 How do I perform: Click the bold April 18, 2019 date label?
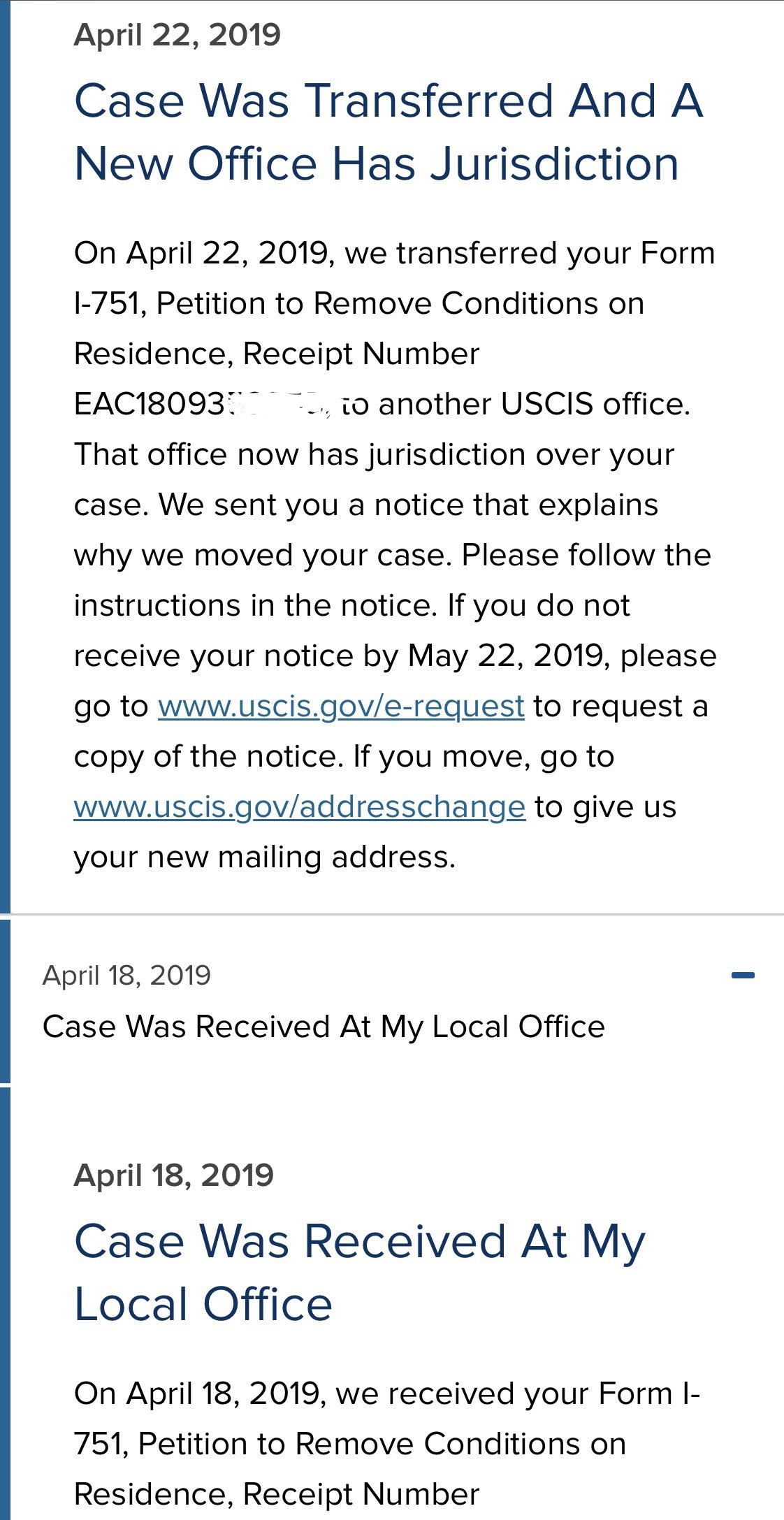pos(174,1175)
